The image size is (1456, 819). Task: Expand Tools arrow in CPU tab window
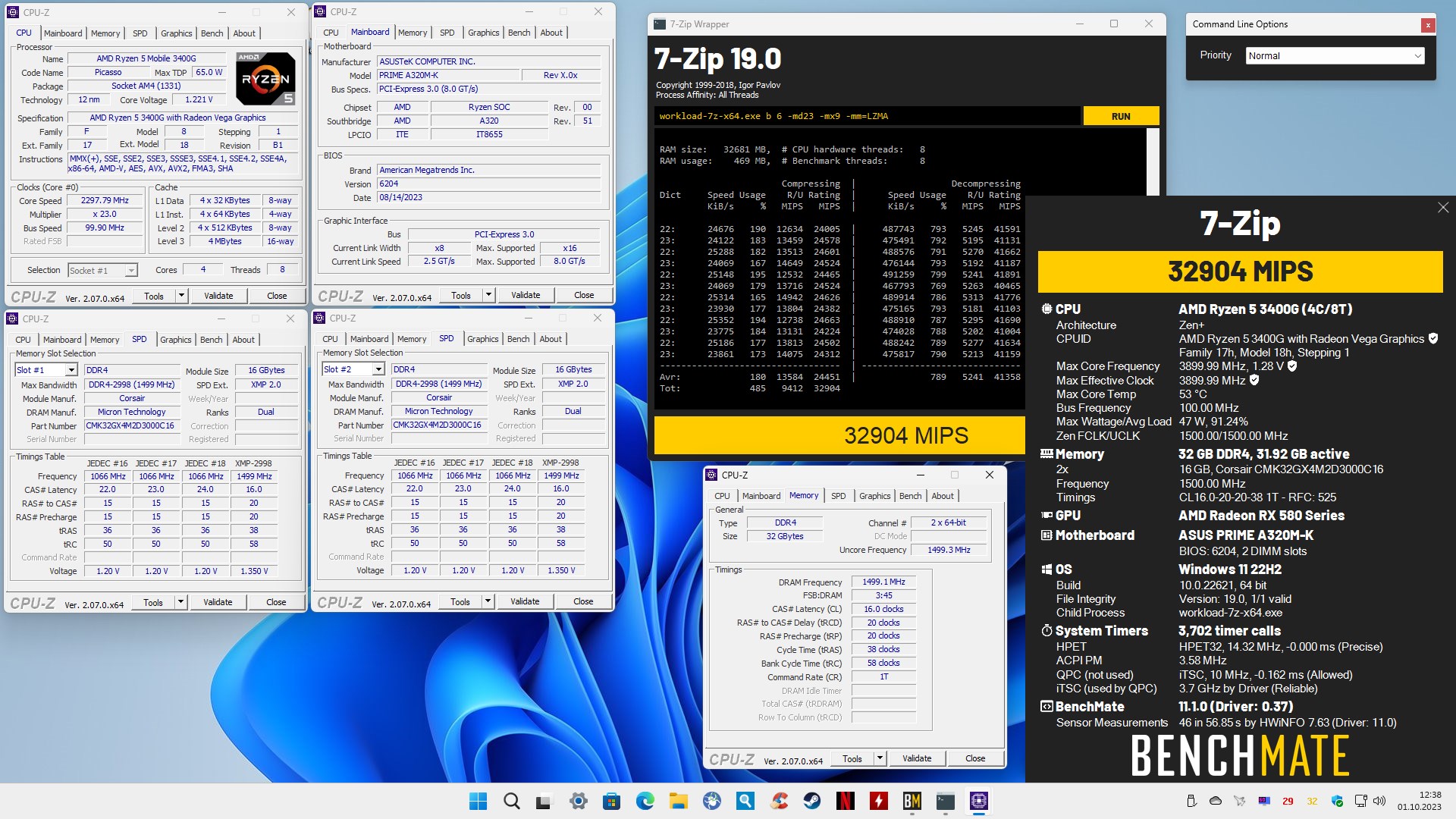(181, 296)
